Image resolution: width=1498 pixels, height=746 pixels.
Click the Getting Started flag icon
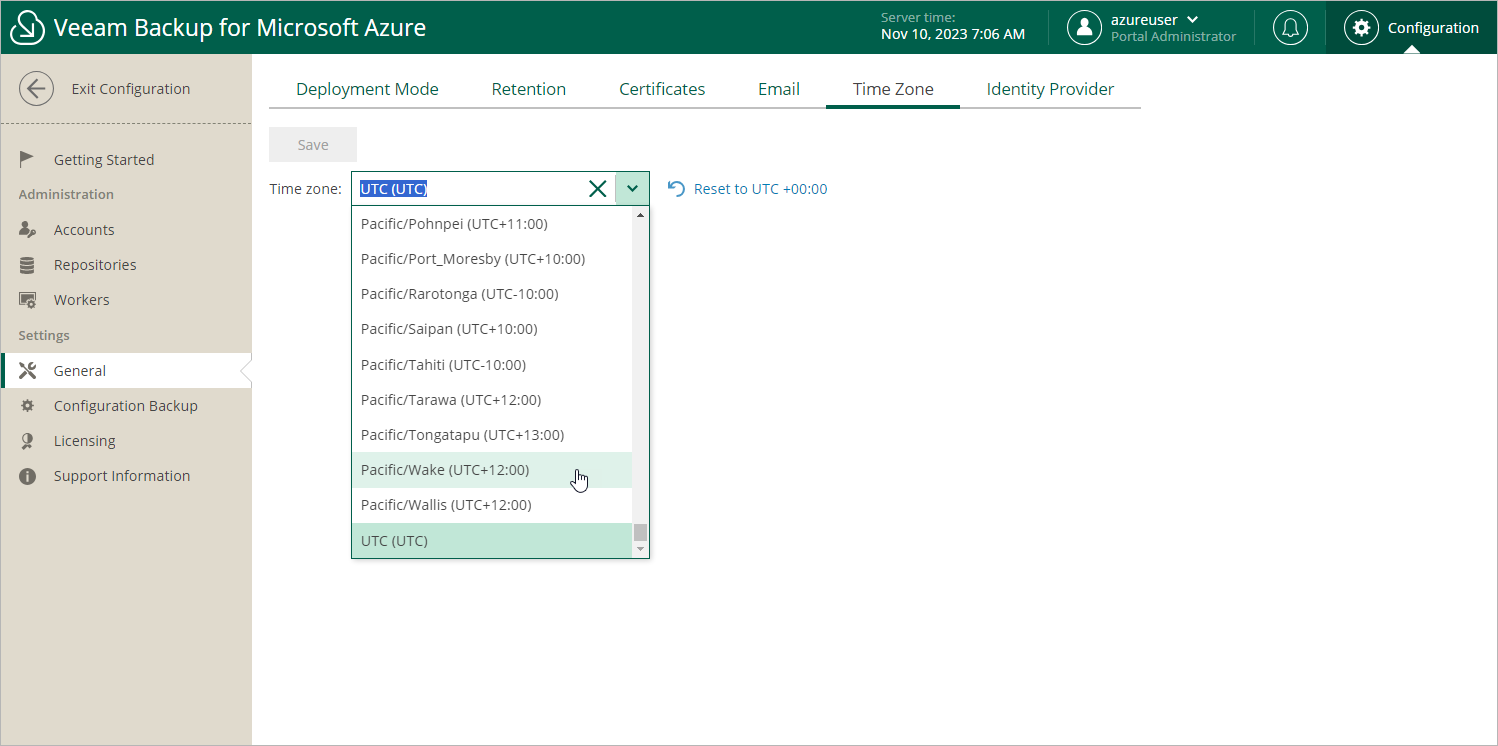point(28,159)
